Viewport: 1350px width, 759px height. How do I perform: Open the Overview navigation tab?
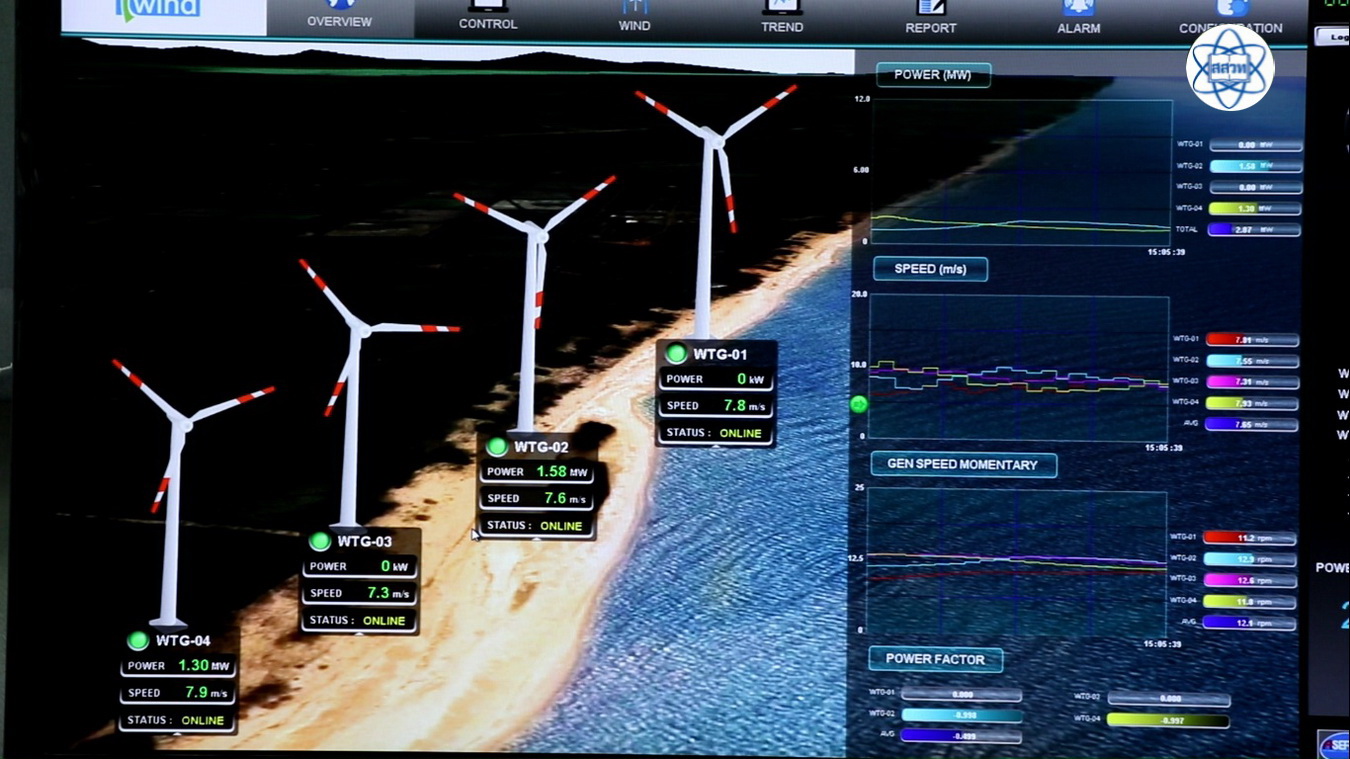(x=340, y=15)
